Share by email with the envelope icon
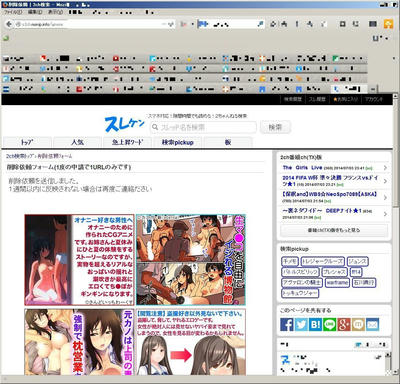This screenshot has width=400, height=384. click(x=373, y=324)
